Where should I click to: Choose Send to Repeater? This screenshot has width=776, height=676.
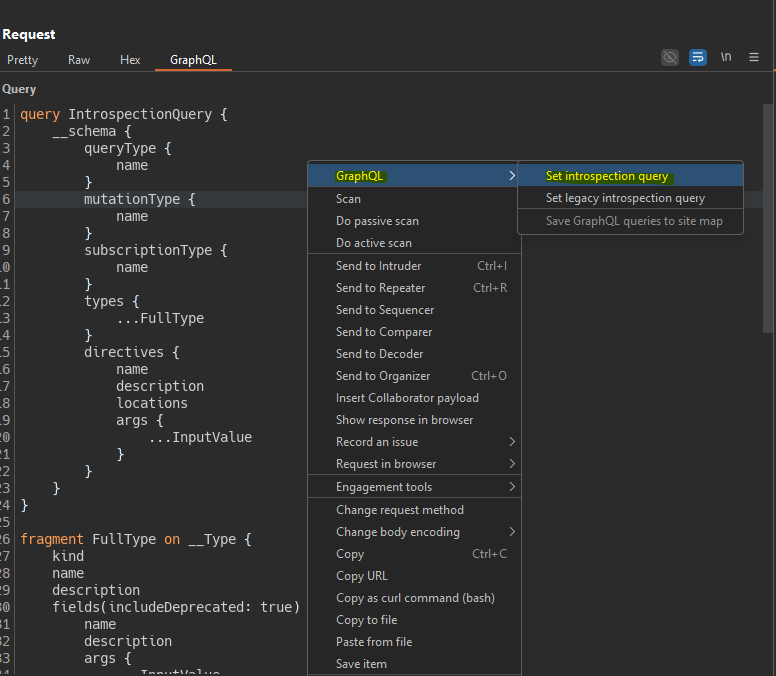[380, 288]
